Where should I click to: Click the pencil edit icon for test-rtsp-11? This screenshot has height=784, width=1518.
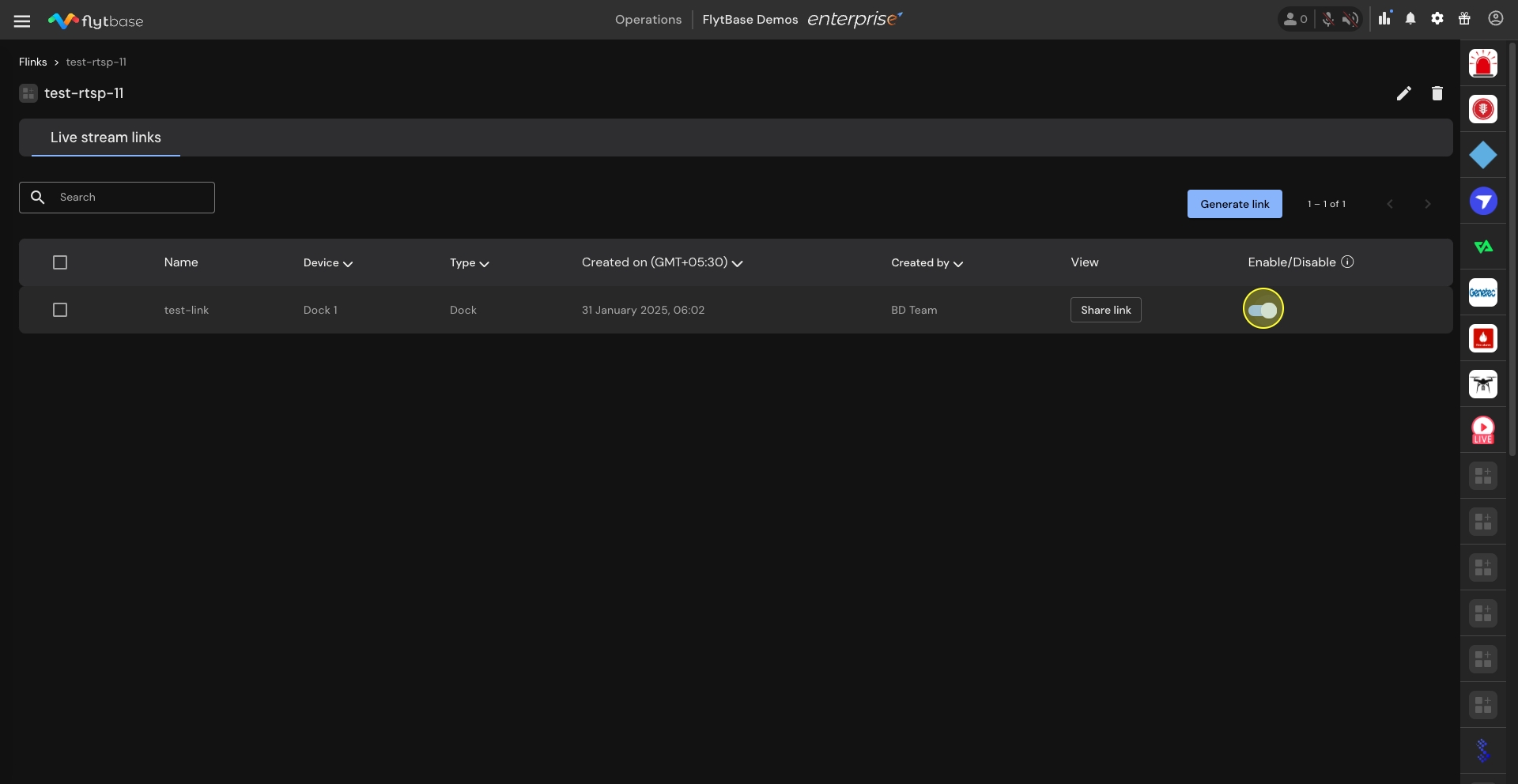point(1403,94)
